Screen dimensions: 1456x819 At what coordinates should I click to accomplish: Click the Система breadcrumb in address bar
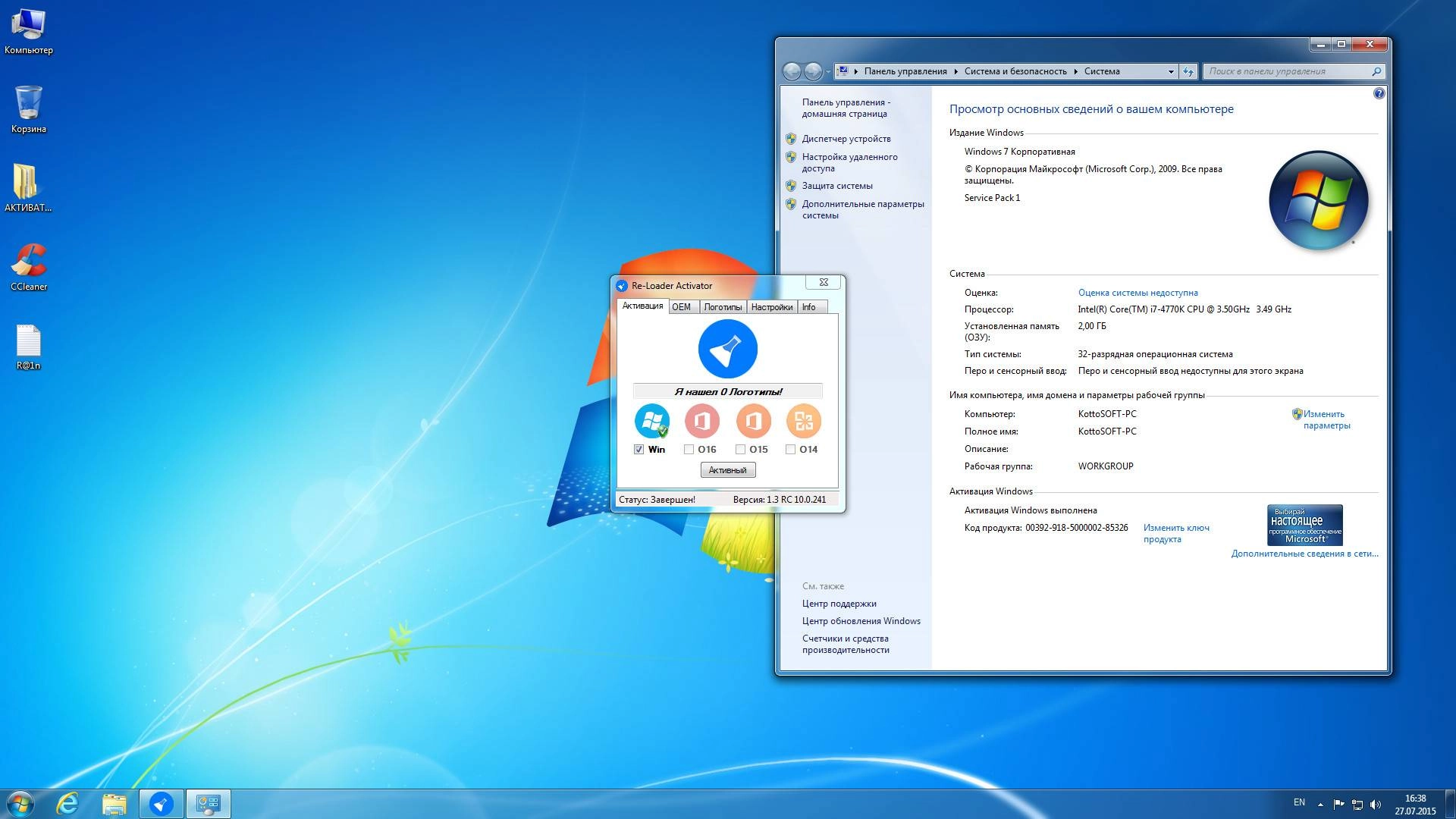[1102, 71]
